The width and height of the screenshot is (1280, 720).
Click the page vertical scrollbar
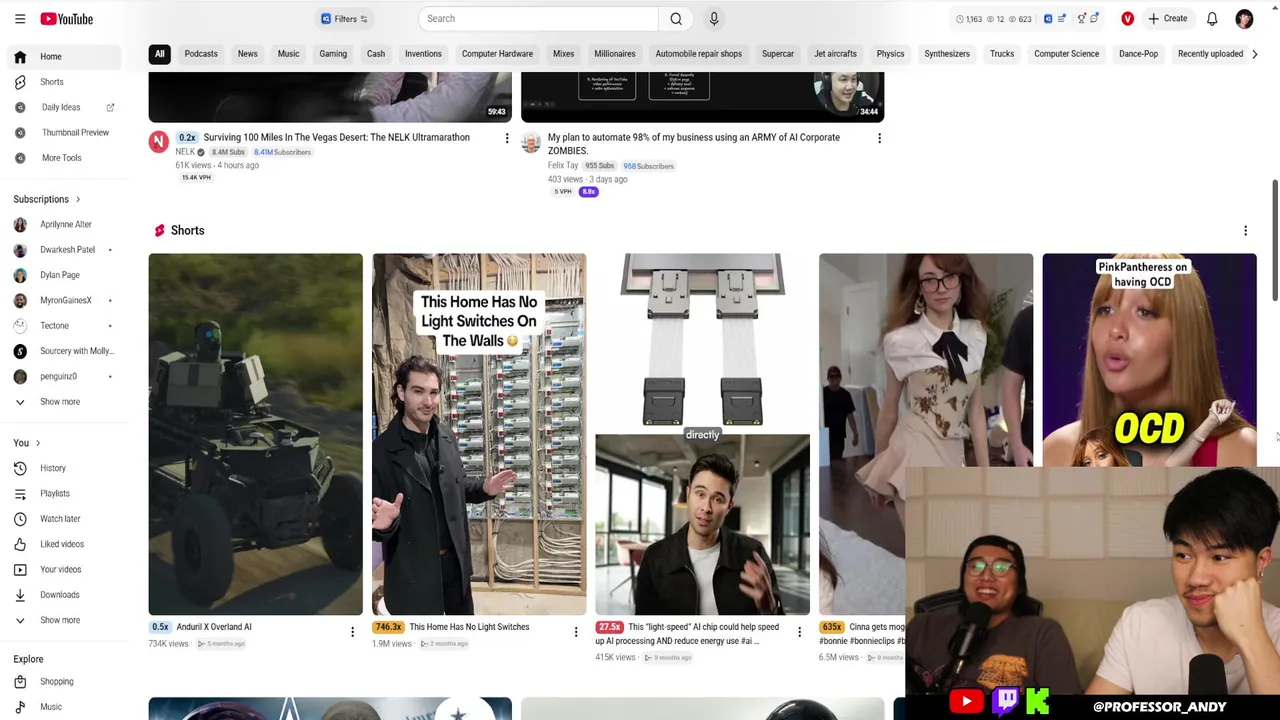click(x=1275, y=240)
